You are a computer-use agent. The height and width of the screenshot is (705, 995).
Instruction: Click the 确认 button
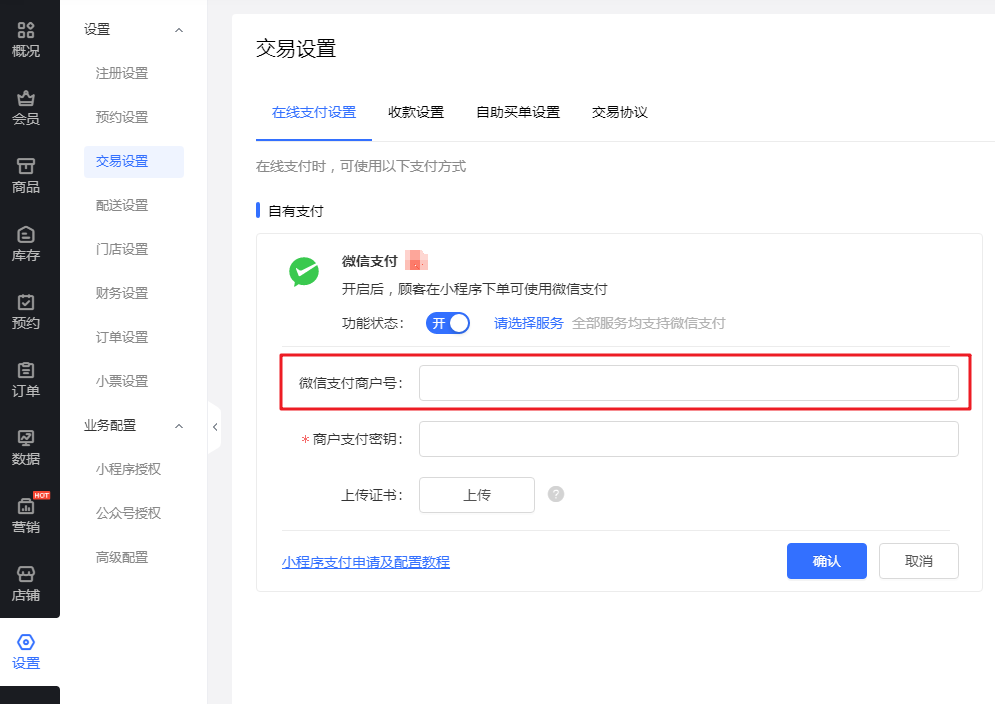click(827, 561)
